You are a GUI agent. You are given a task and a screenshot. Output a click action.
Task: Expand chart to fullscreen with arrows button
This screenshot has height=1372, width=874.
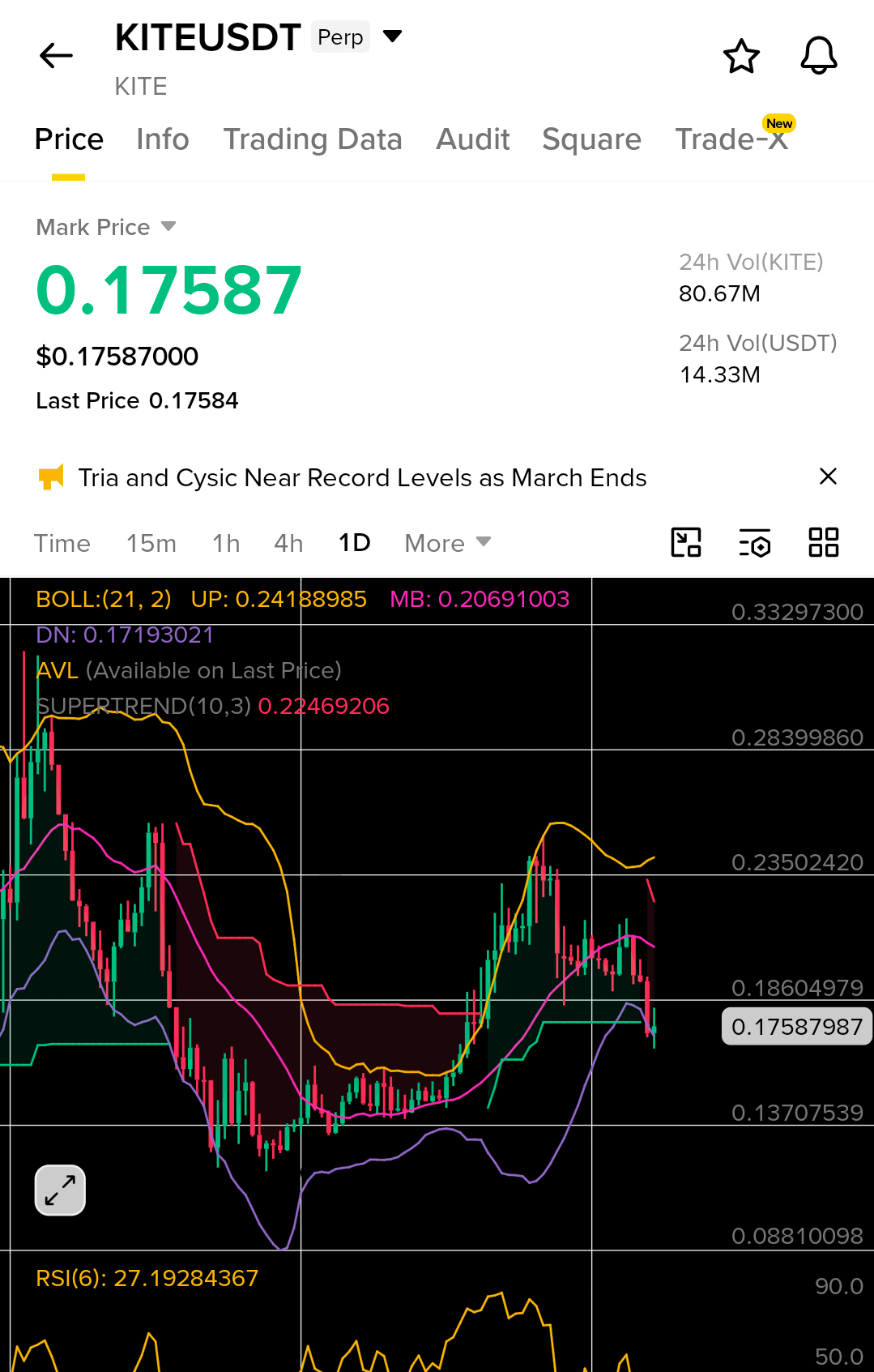point(60,1190)
